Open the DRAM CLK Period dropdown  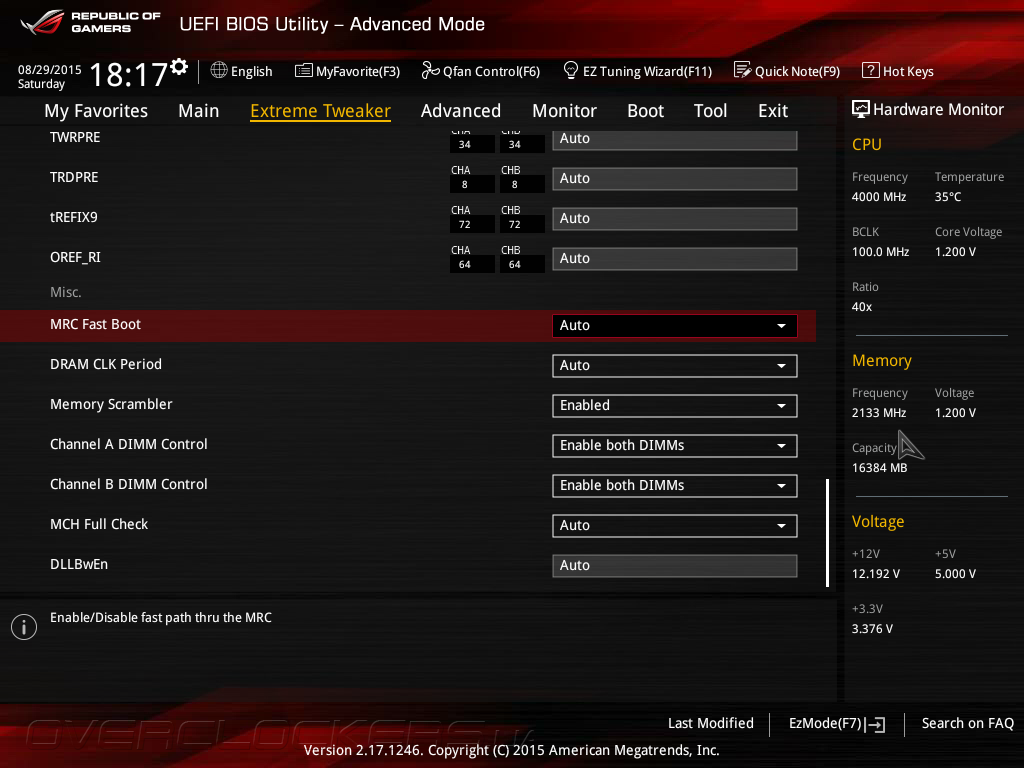pyautogui.click(x=675, y=366)
